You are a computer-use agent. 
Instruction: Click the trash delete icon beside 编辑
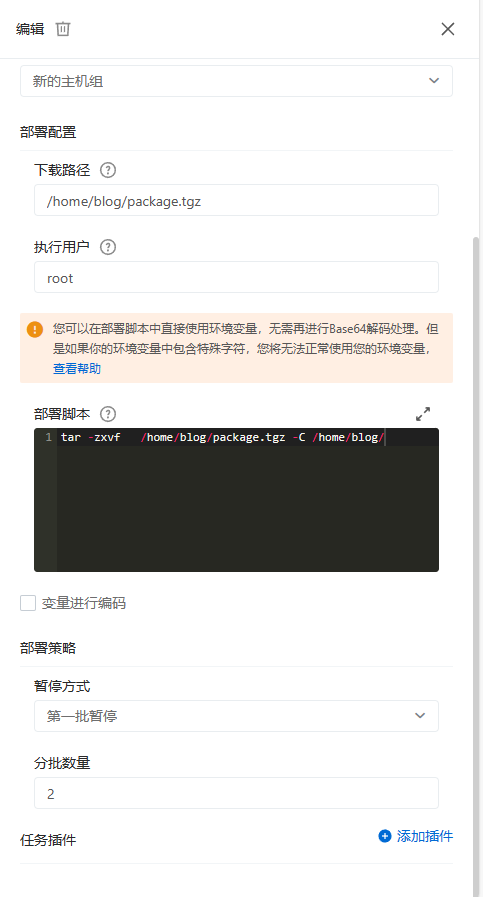click(x=63, y=29)
